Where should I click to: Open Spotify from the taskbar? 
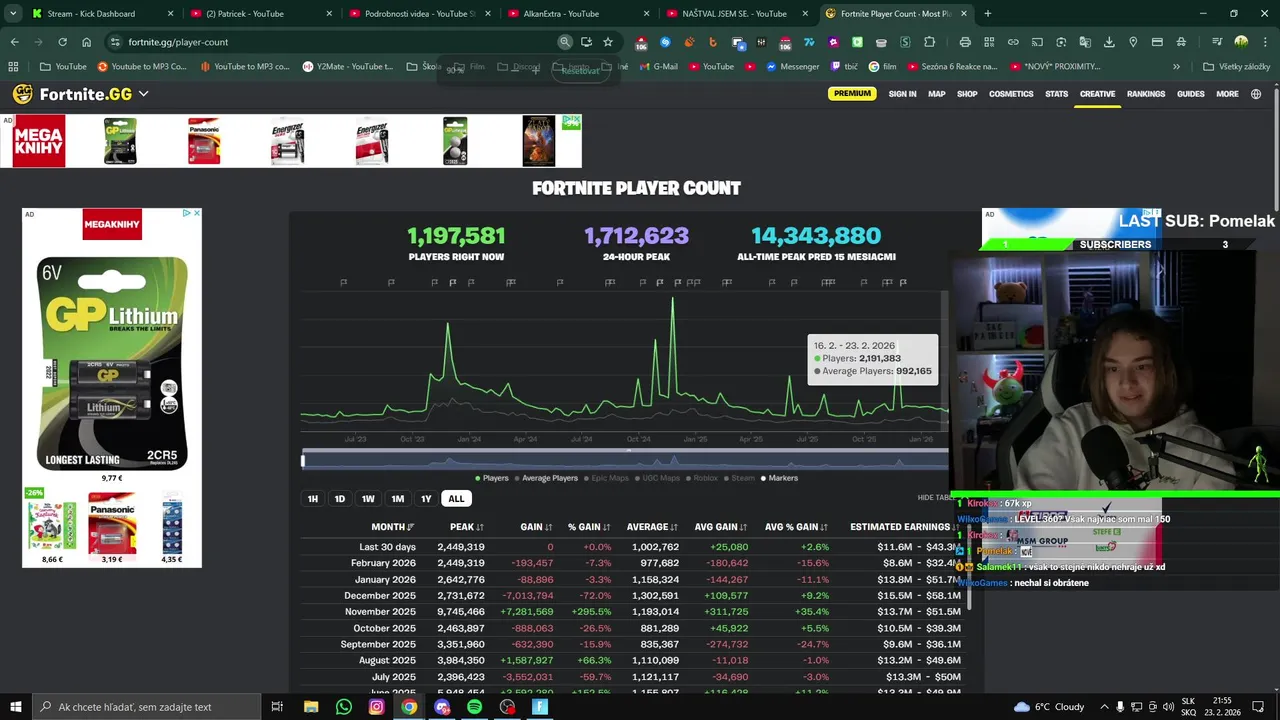tap(474, 707)
